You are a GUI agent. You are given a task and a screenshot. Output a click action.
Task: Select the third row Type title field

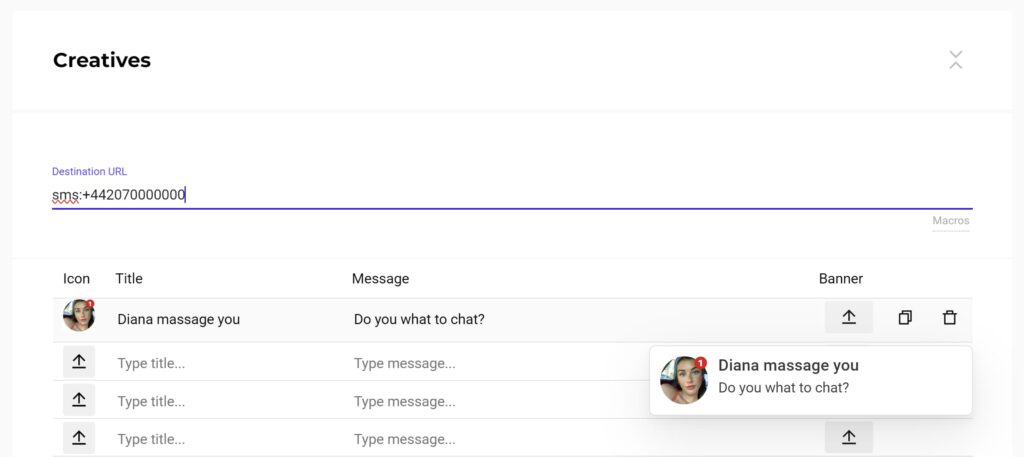tap(230, 401)
